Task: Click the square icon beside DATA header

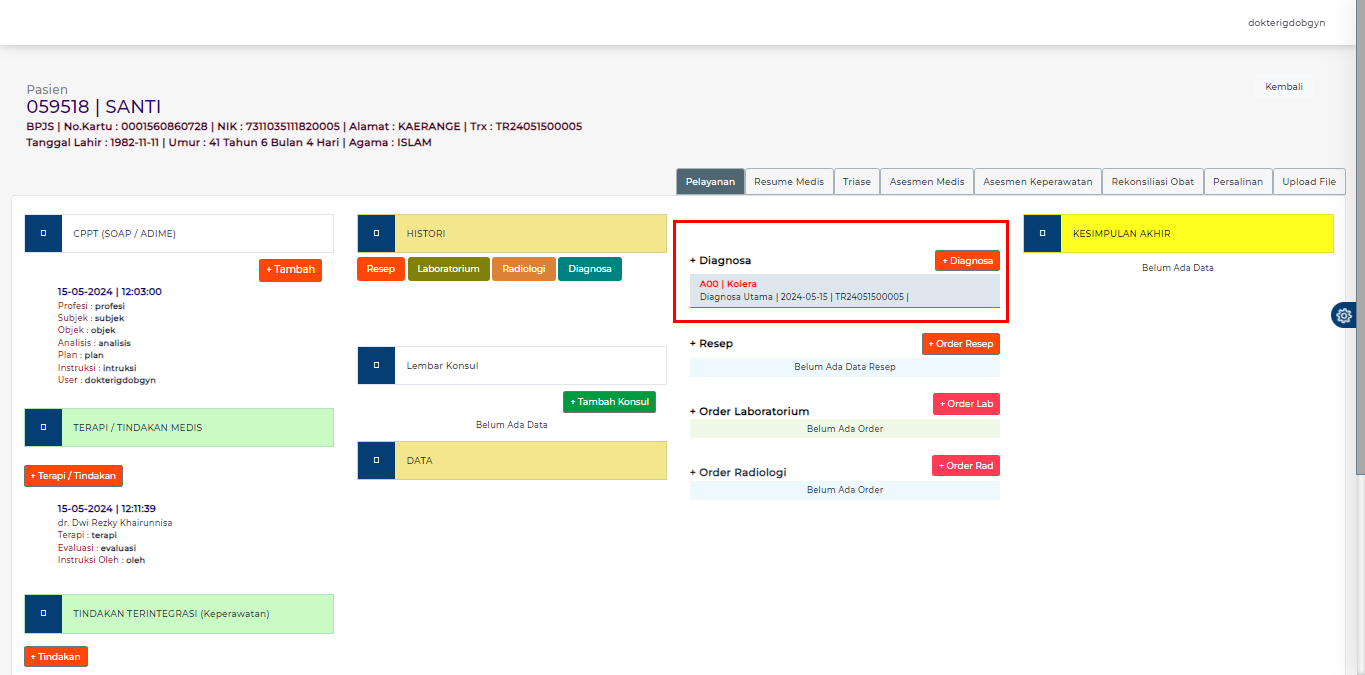Action: click(x=376, y=460)
